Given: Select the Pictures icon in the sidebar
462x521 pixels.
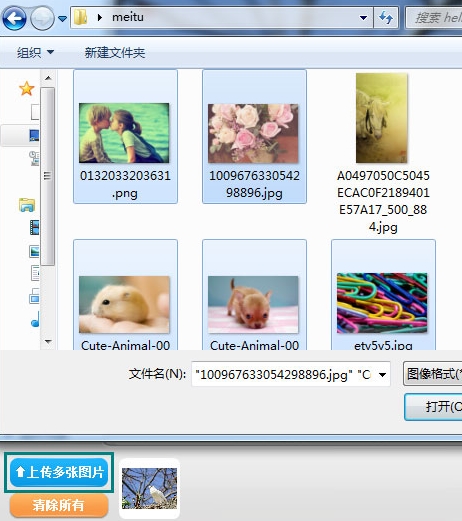Looking at the screenshot, I should [34, 251].
